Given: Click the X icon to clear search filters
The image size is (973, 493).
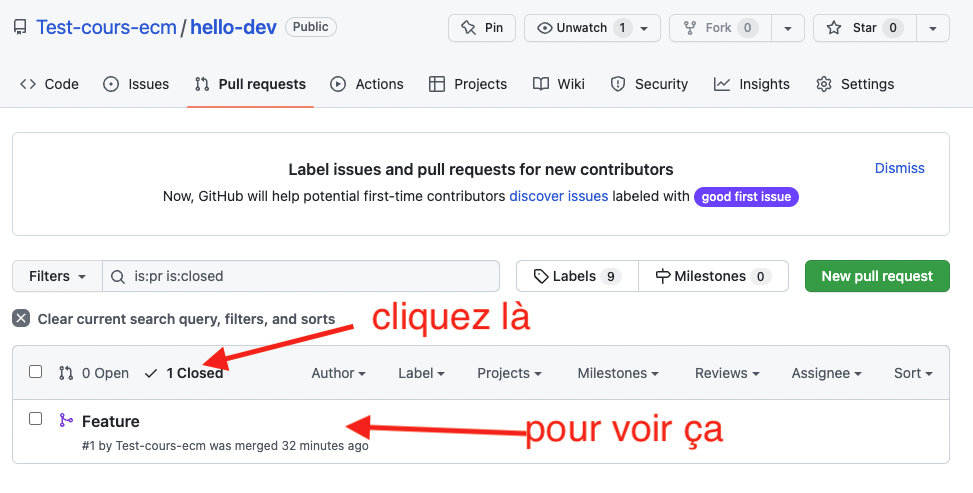Looking at the screenshot, I should tap(21, 319).
